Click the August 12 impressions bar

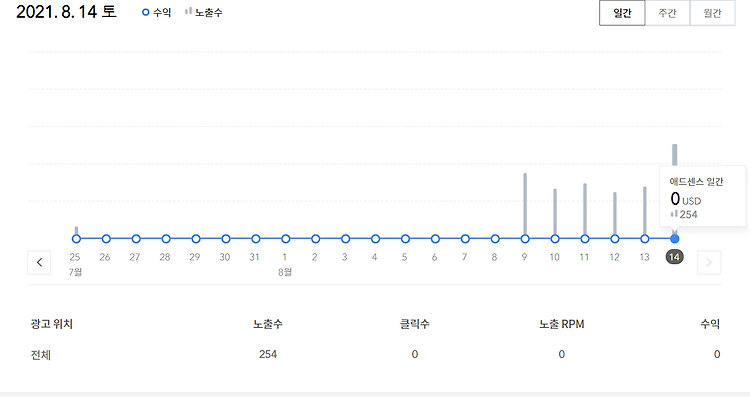click(615, 213)
